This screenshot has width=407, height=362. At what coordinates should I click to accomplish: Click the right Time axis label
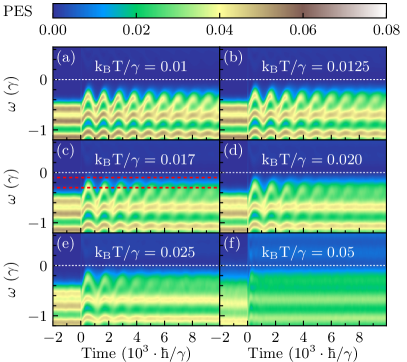click(303, 353)
